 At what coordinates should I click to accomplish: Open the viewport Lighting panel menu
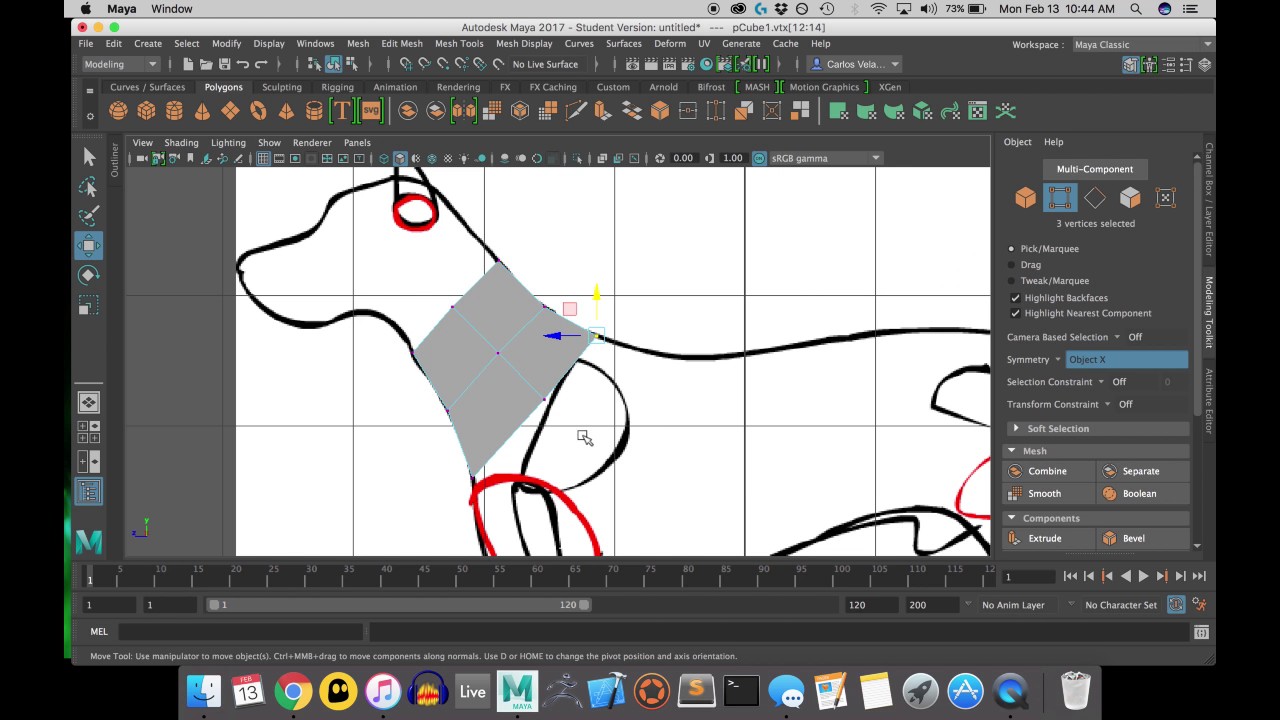tap(228, 143)
